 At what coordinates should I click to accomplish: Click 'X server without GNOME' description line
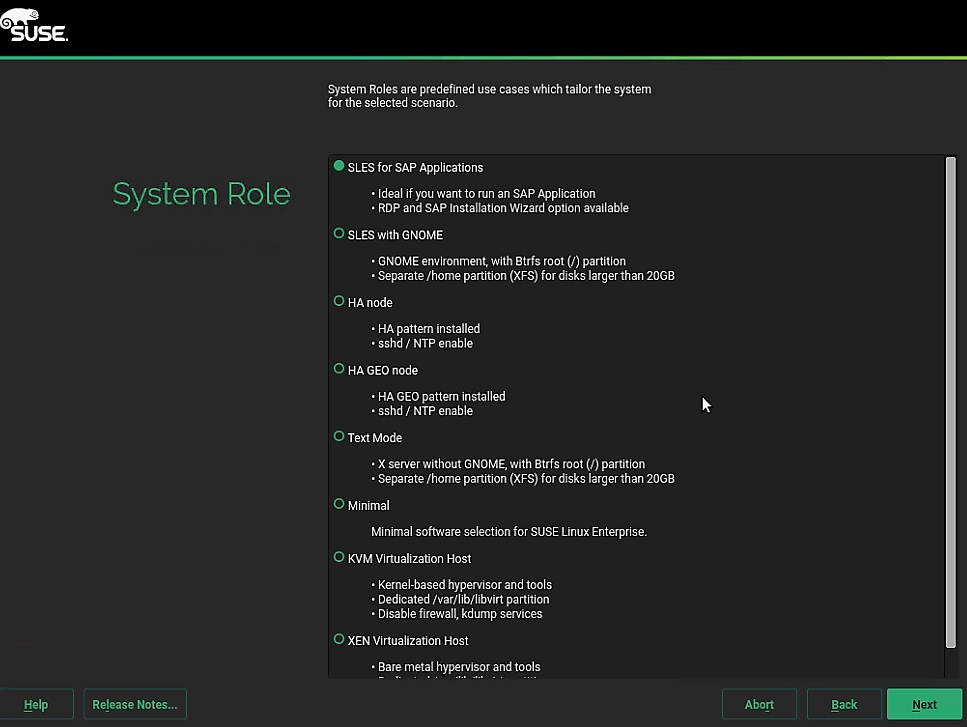(511, 464)
